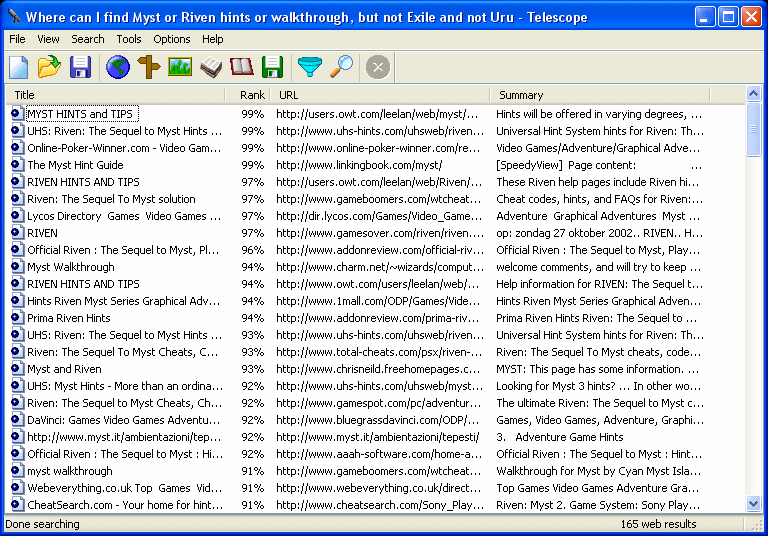Sort results by the Rank column header

click(250, 95)
